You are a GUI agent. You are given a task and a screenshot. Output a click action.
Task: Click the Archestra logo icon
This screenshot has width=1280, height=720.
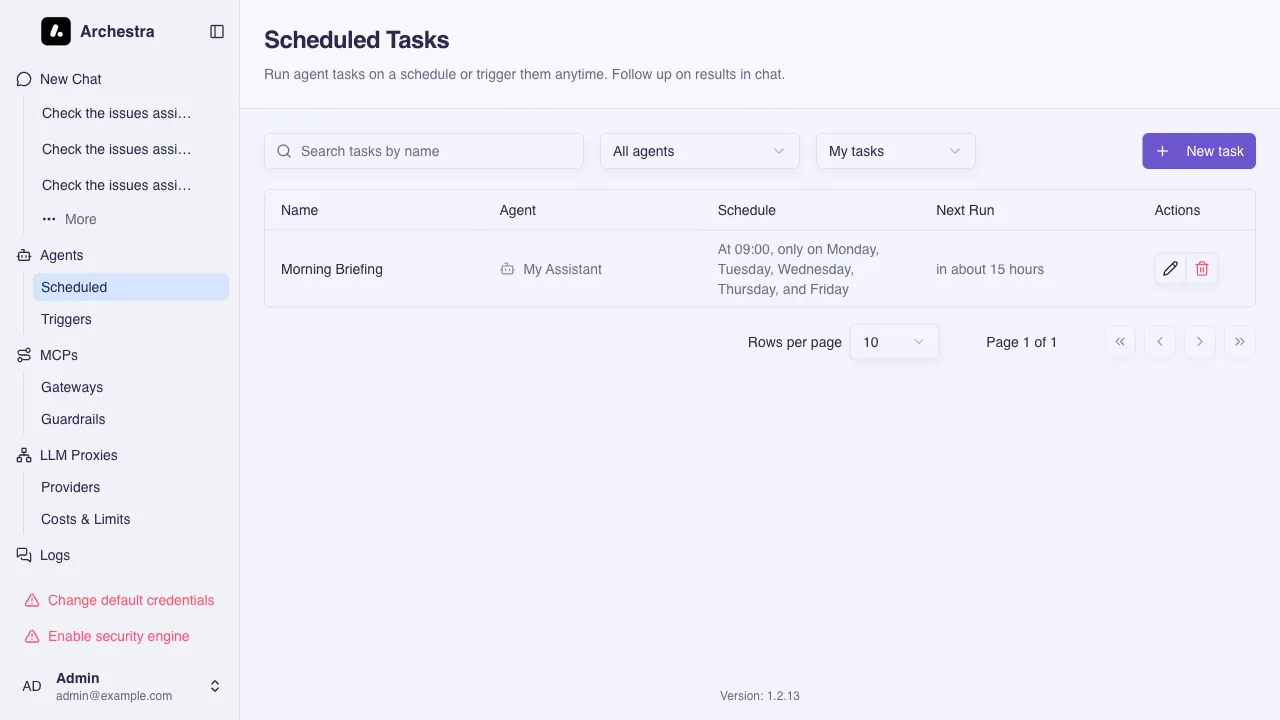(56, 32)
